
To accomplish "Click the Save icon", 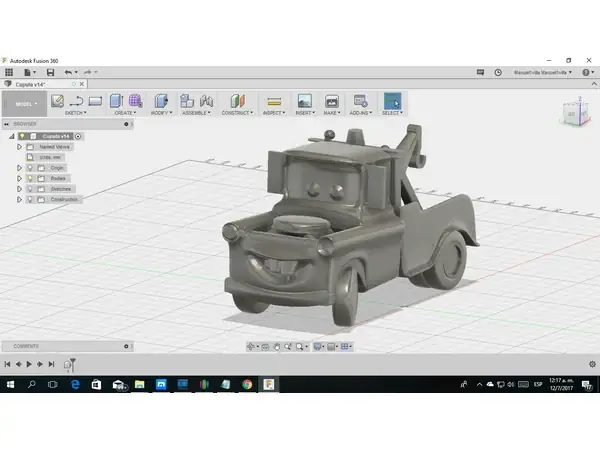I will [50, 72].
